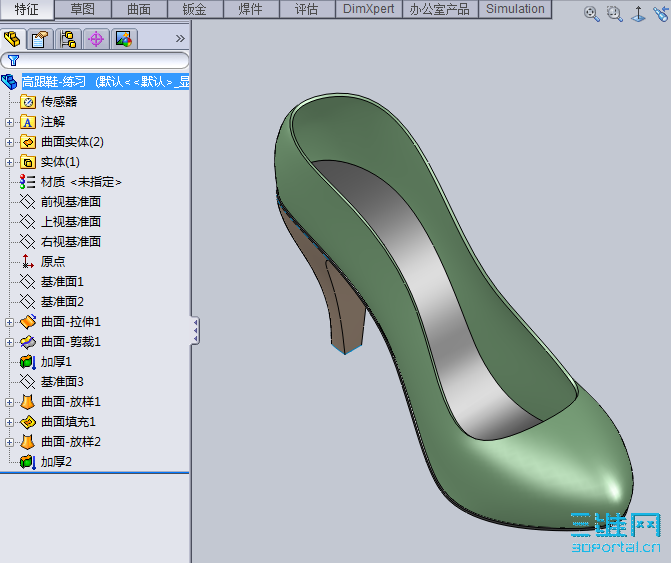Click the Zoom to Area icon
Image resolution: width=671 pixels, height=563 pixels.
[614, 14]
